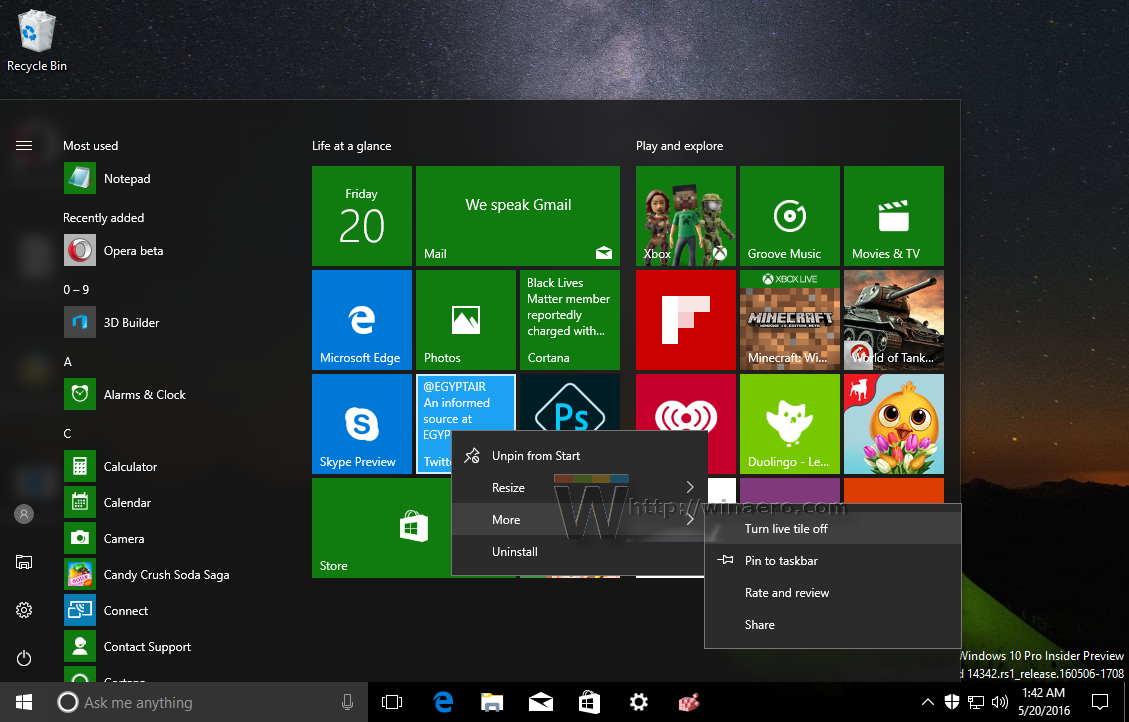Launch the Camera app
1129x722 pixels.
[x=104, y=538]
